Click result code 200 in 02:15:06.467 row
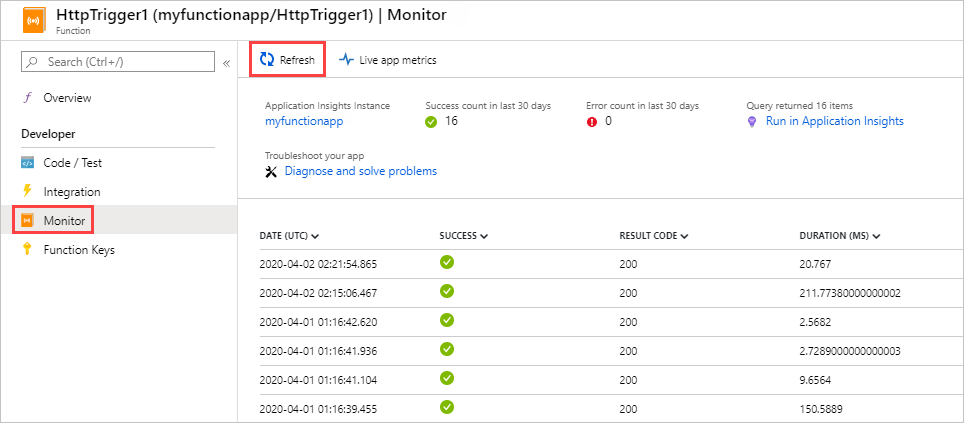The height and width of the screenshot is (423, 964). tap(628, 293)
